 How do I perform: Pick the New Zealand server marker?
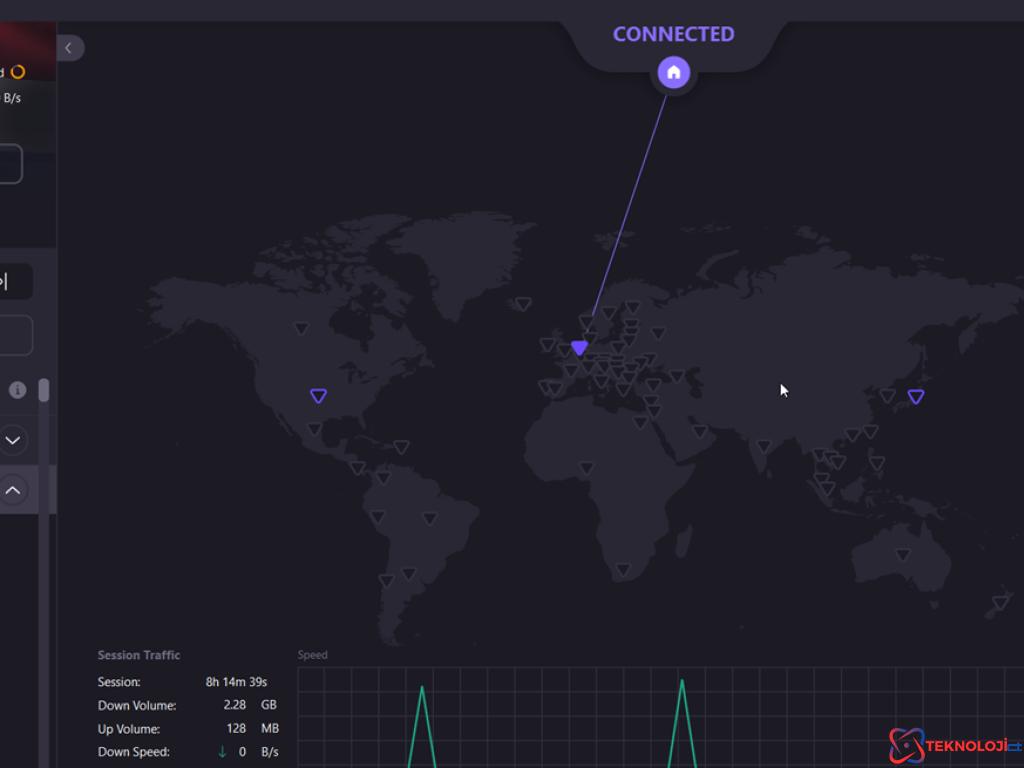click(1000, 602)
